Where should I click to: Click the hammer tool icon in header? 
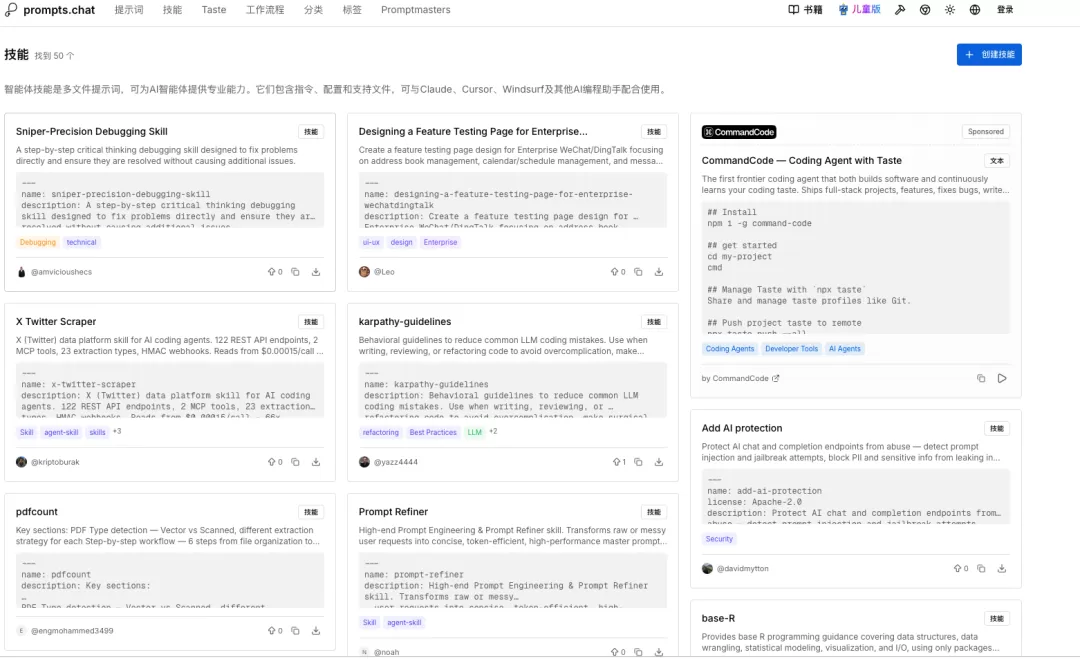pyautogui.click(x=900, y=10)
